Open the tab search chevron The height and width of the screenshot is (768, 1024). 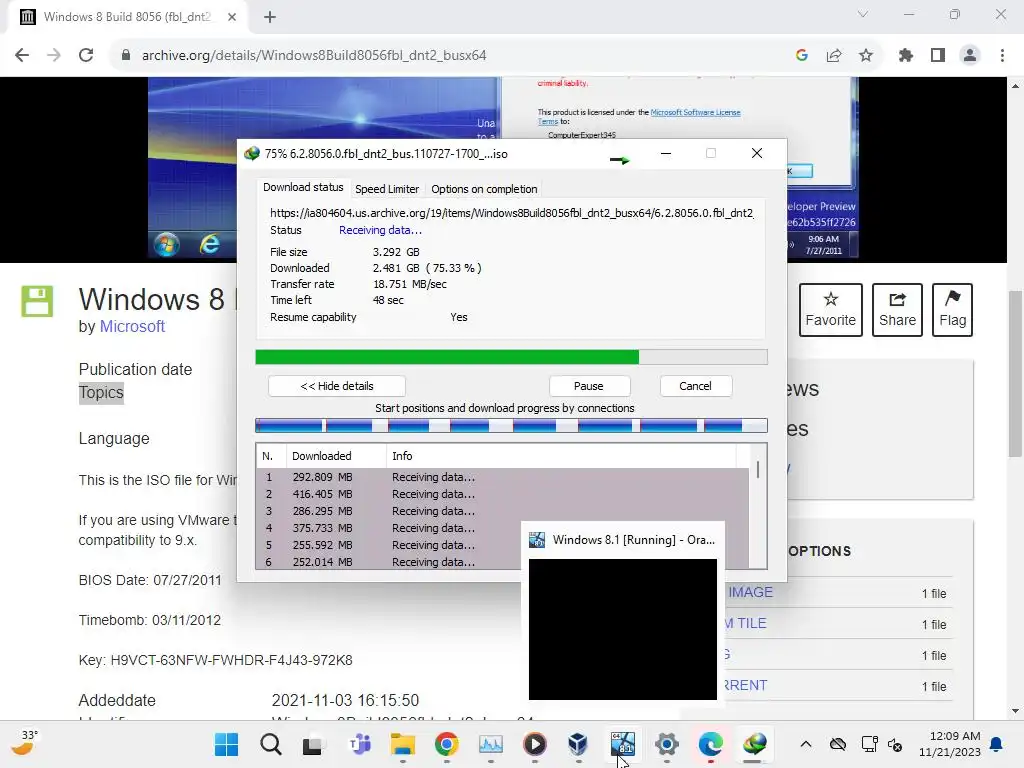pyautogui.click(x=863, y=14)
